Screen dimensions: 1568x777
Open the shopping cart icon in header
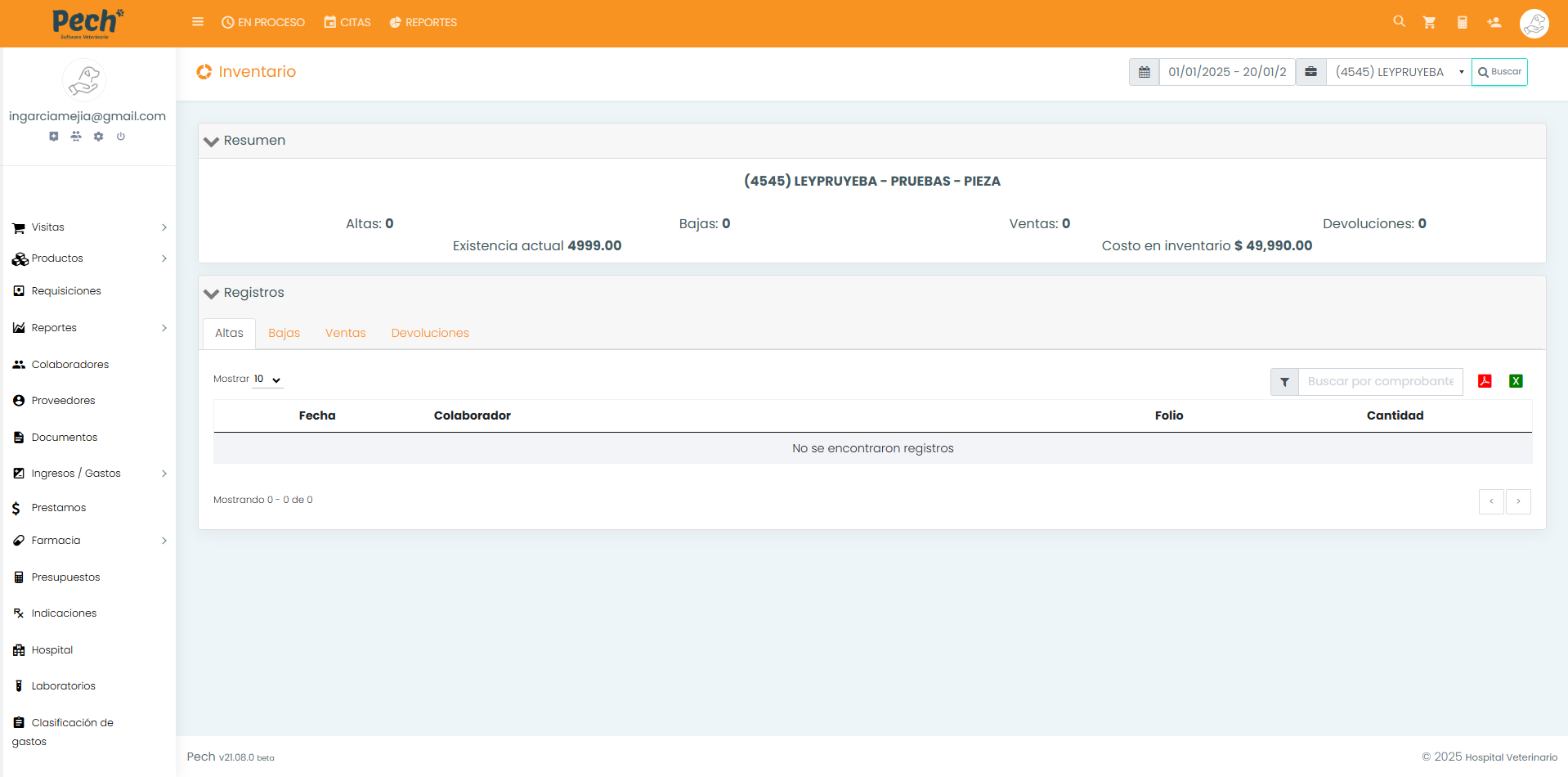tap(1429, 22)
